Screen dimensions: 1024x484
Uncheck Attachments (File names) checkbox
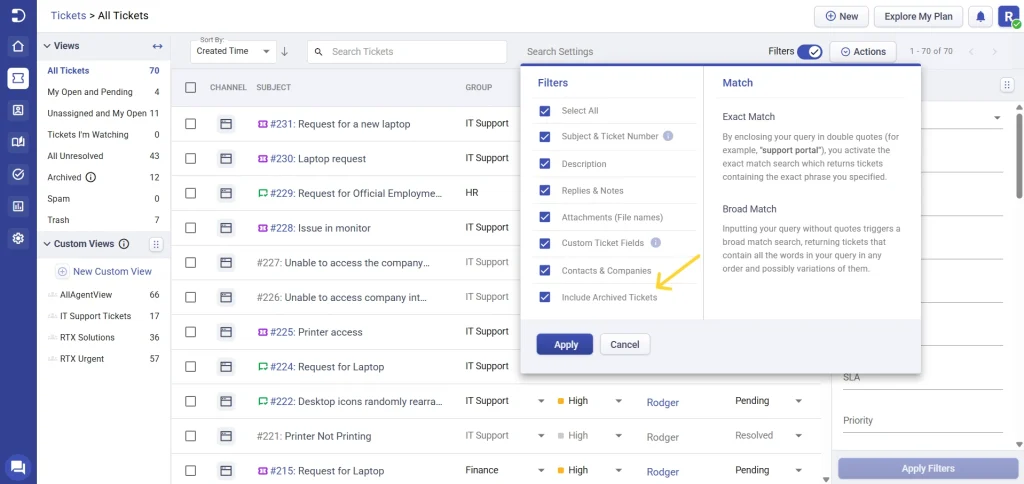[x=545, y=218]
